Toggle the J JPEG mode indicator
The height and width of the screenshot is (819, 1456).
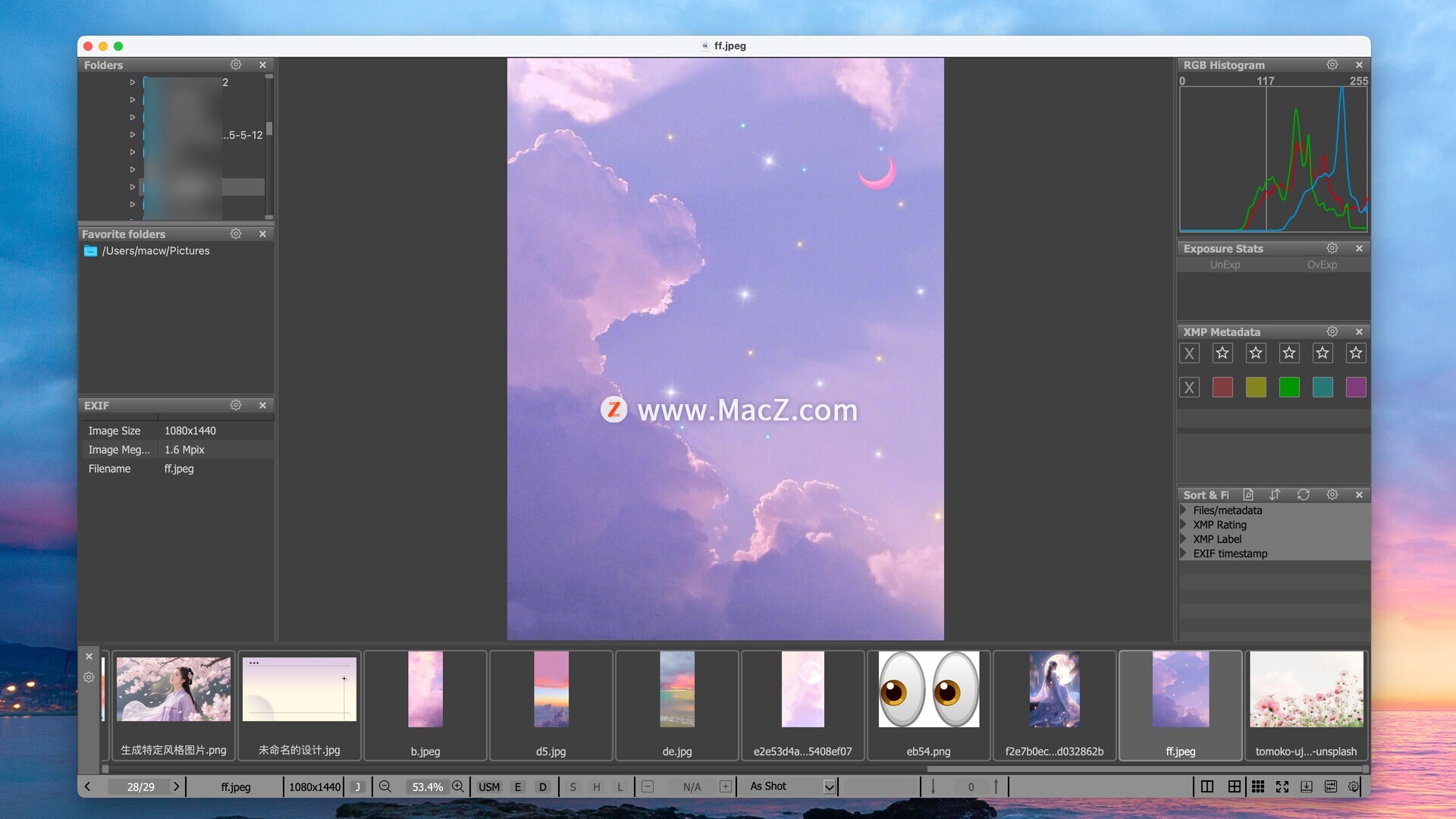click(x=358, y=786)
